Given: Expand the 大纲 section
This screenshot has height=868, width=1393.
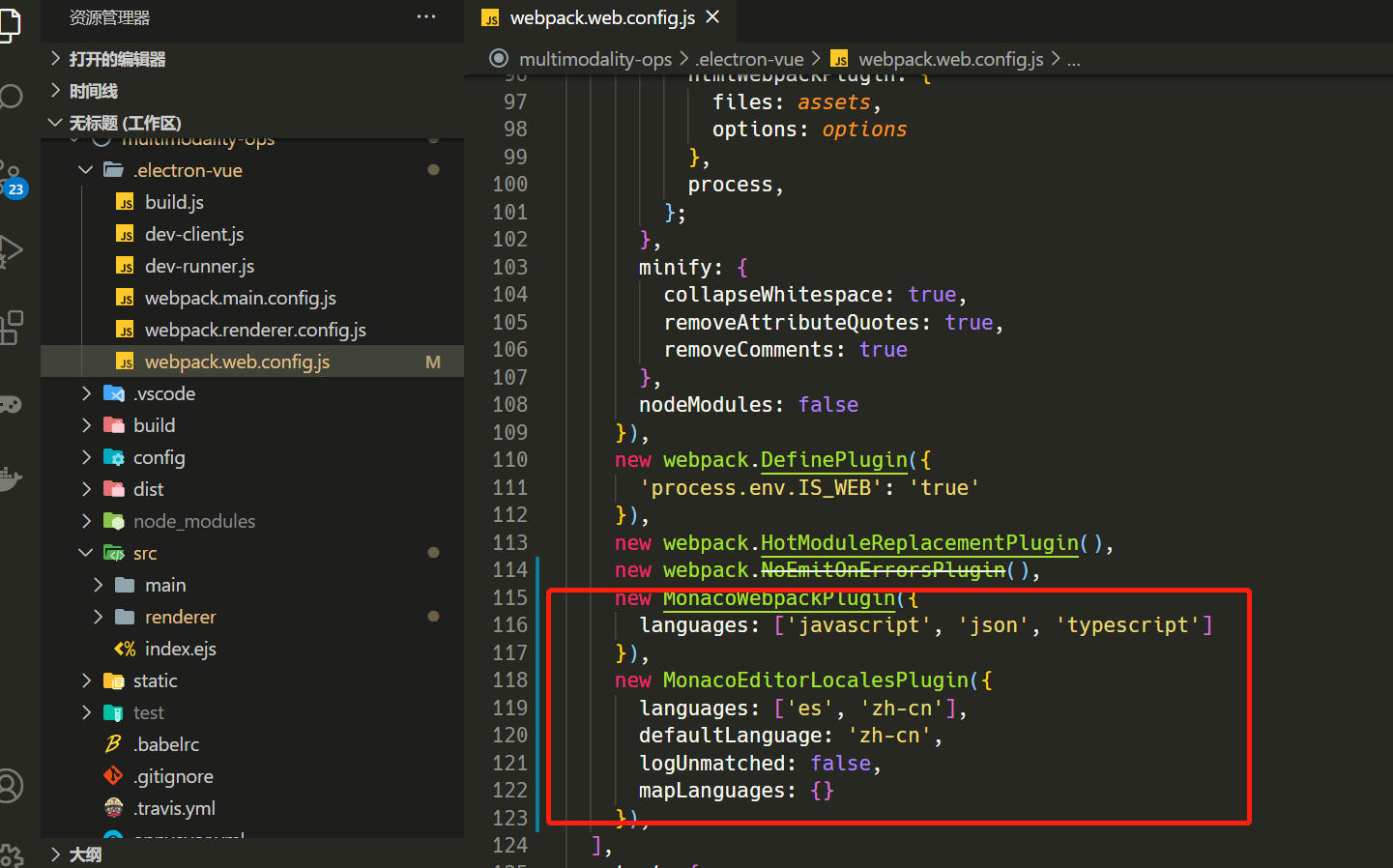Looking at the screenshot, I should (x=55, y=854).
